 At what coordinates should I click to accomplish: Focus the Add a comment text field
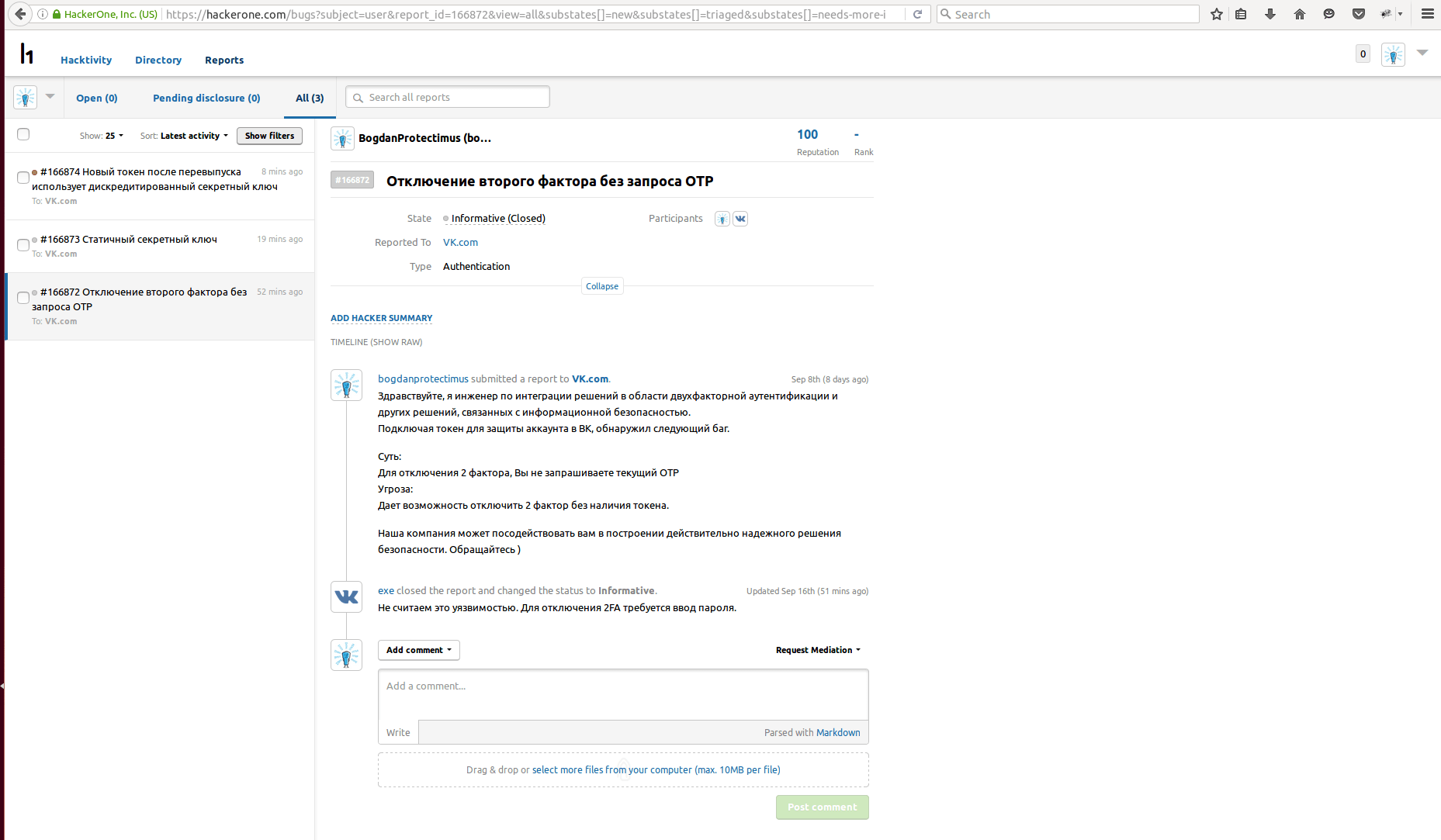point(622,694)
